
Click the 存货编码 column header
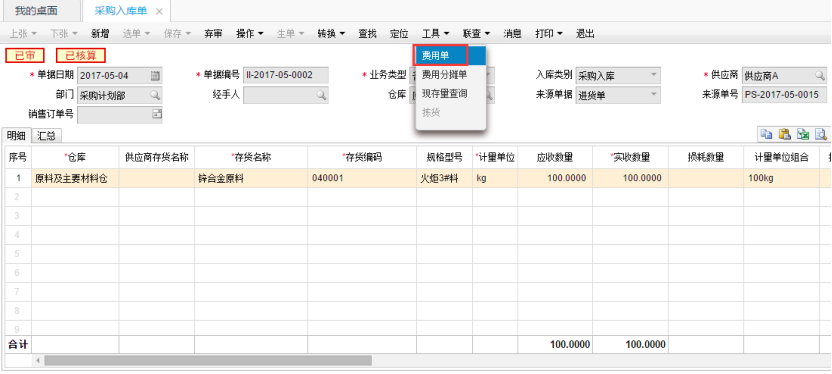362,157
